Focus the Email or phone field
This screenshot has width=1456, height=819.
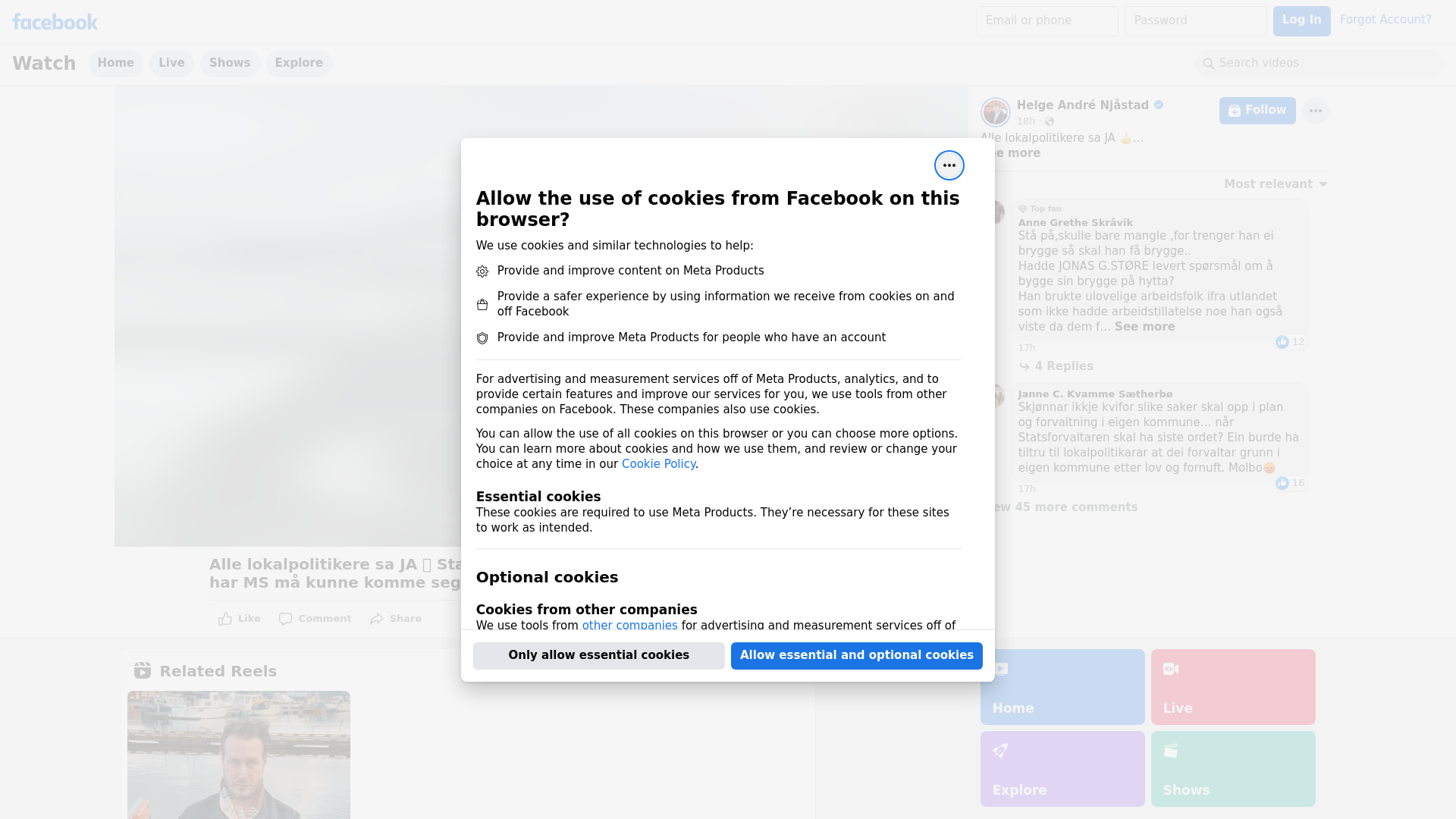pyautogui.click(x=1046, y=20)
